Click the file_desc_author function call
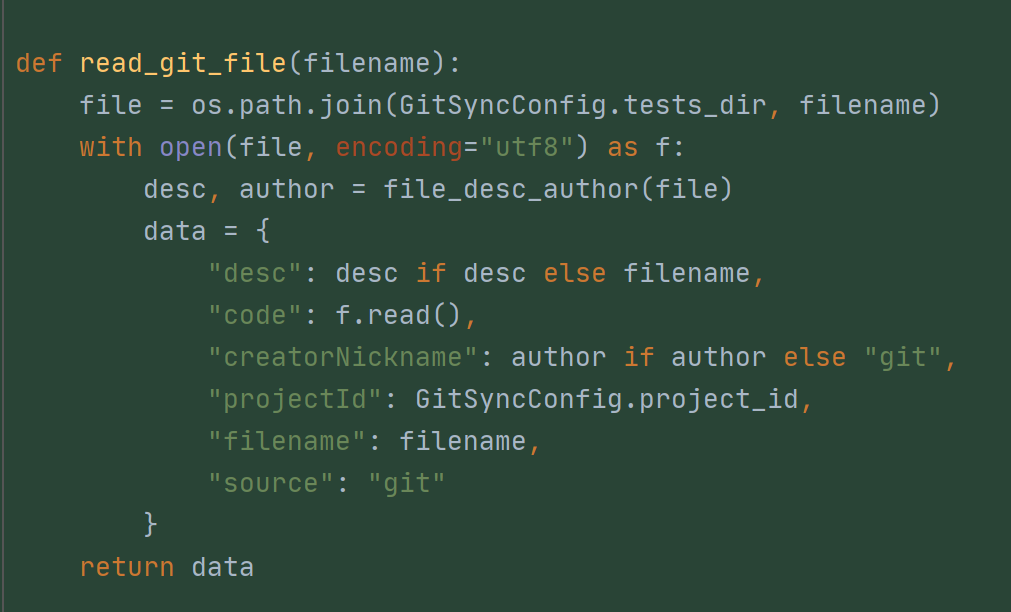The image size is (1011, 612). pyautogui.click(x=510, y=190)
